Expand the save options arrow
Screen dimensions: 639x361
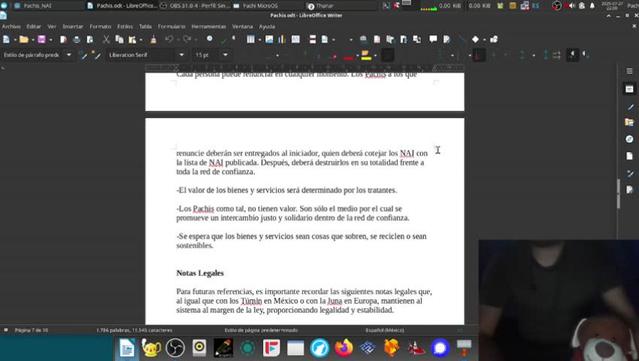coord(51,40)
